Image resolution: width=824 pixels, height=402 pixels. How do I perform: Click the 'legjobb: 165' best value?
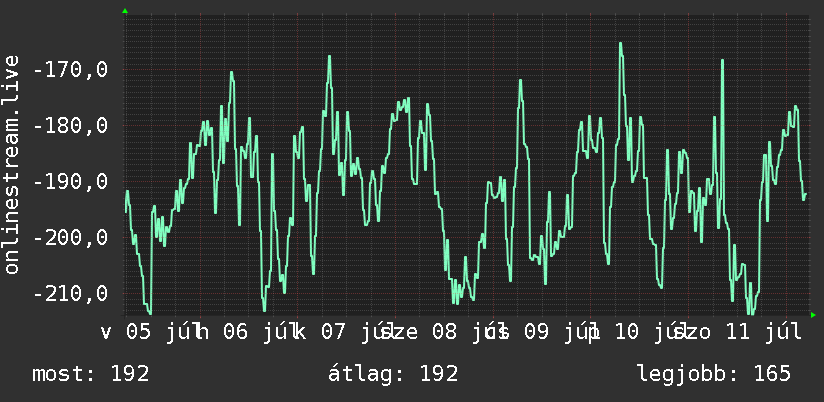pyautogui.click(x=714, y=374)
